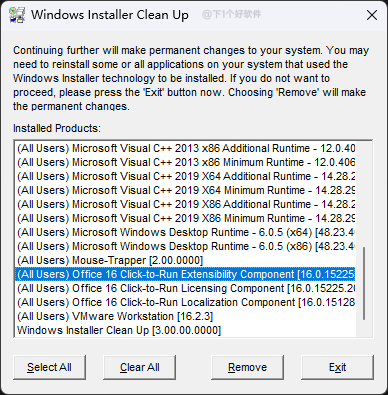Select Office 16 Click-to-Run Extensibility Component
The width and height of the screenshot is (388, 395).
185,274
